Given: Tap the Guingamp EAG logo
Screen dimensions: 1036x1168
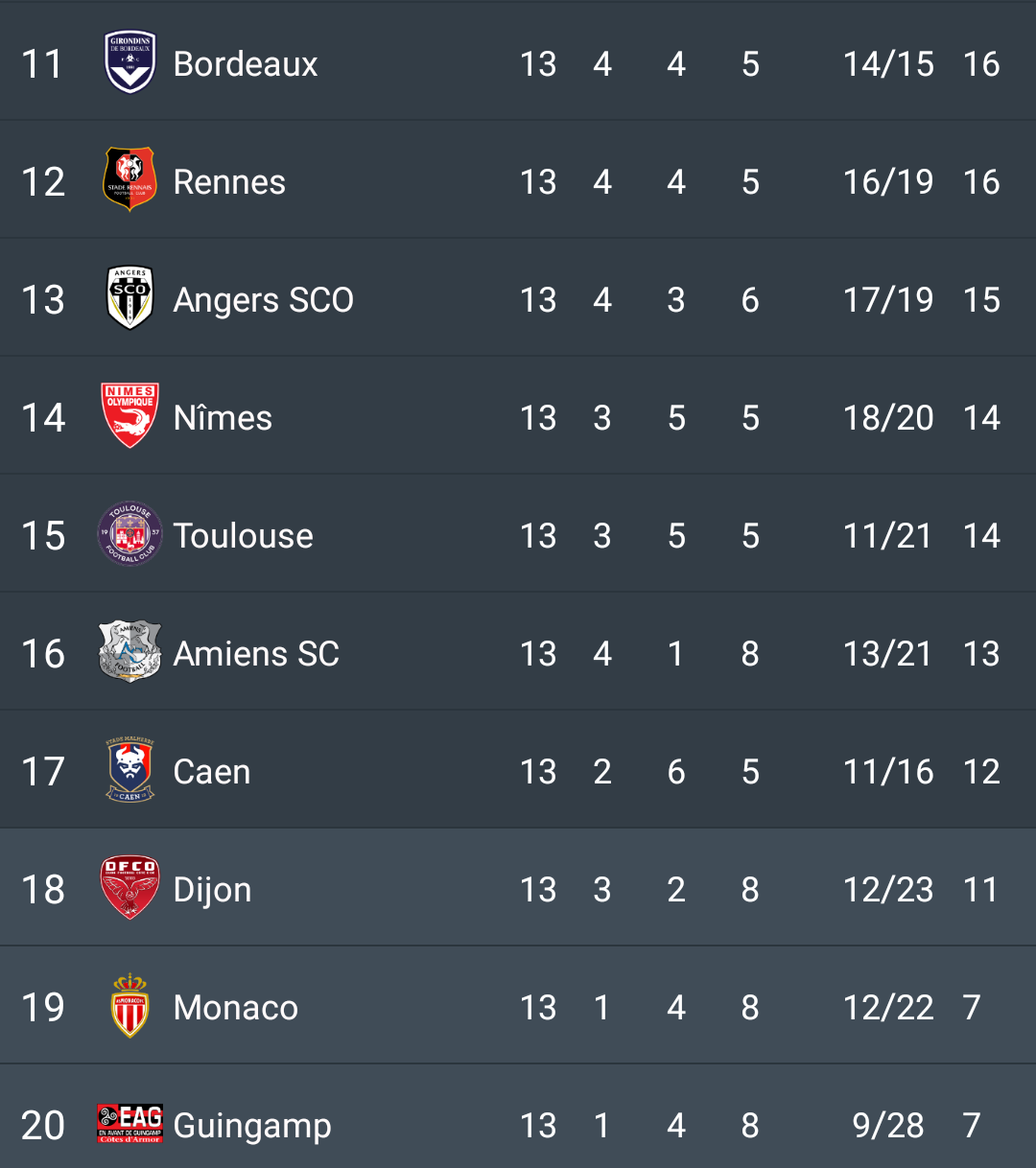Looking at the screenshot, I should click(x=129, y=1124).
